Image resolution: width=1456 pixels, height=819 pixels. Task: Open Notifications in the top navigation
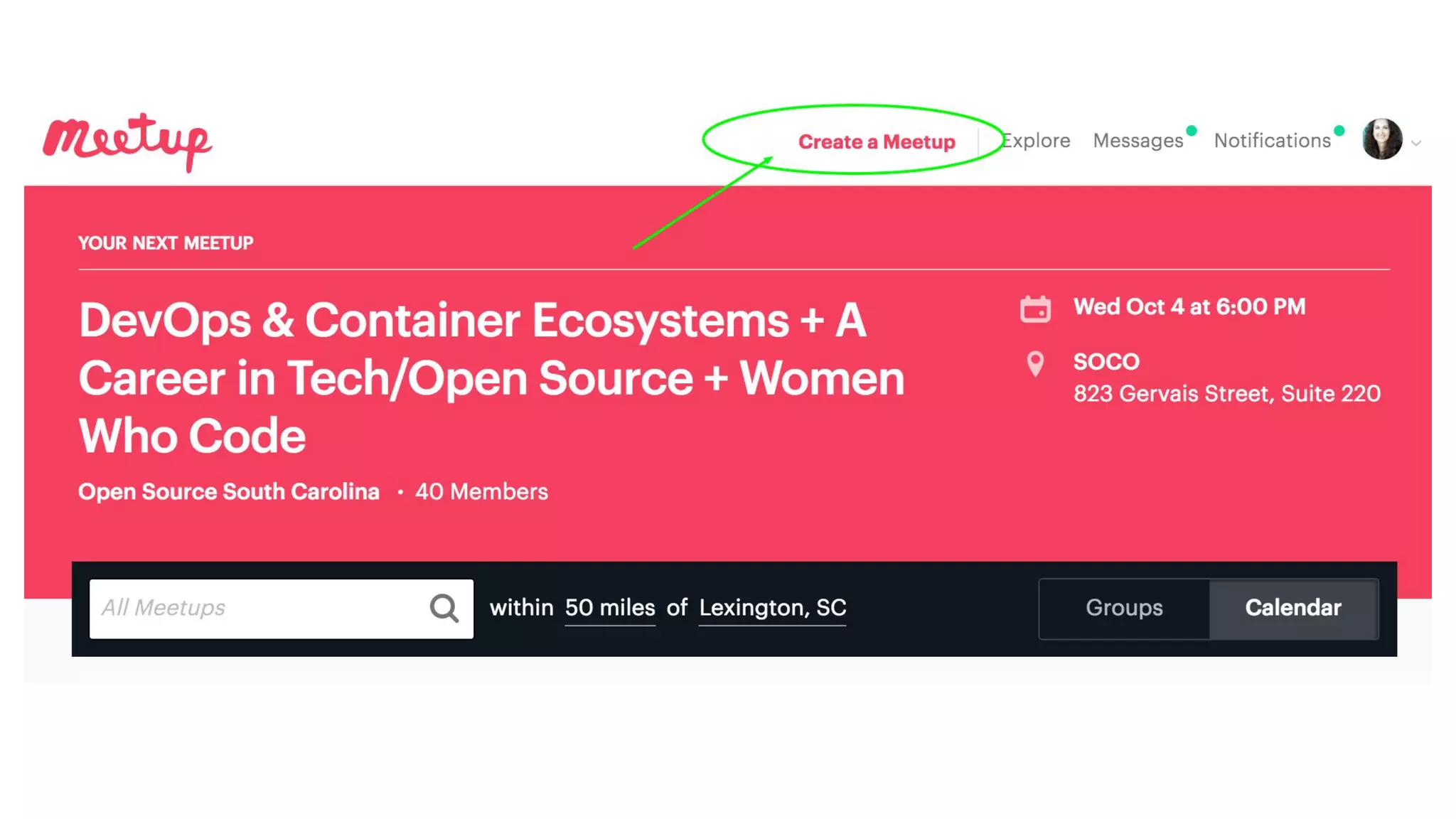(1272, 141)
